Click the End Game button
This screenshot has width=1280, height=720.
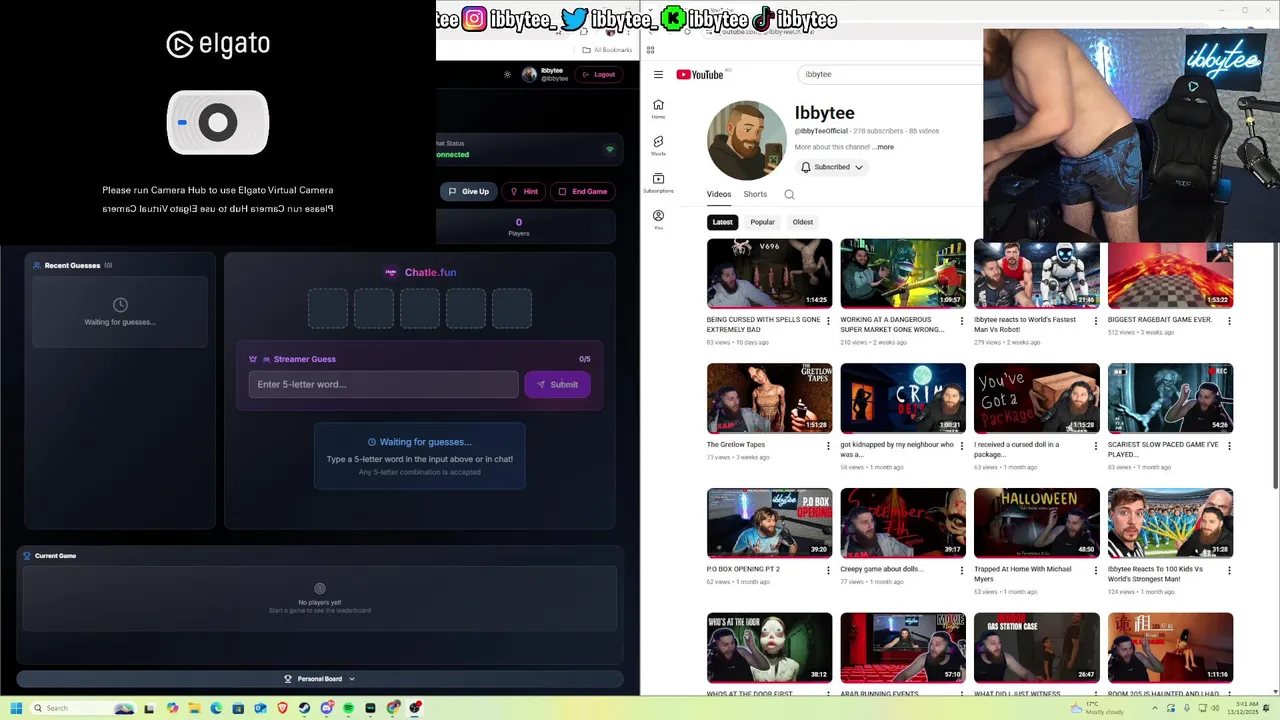point(583,191)
